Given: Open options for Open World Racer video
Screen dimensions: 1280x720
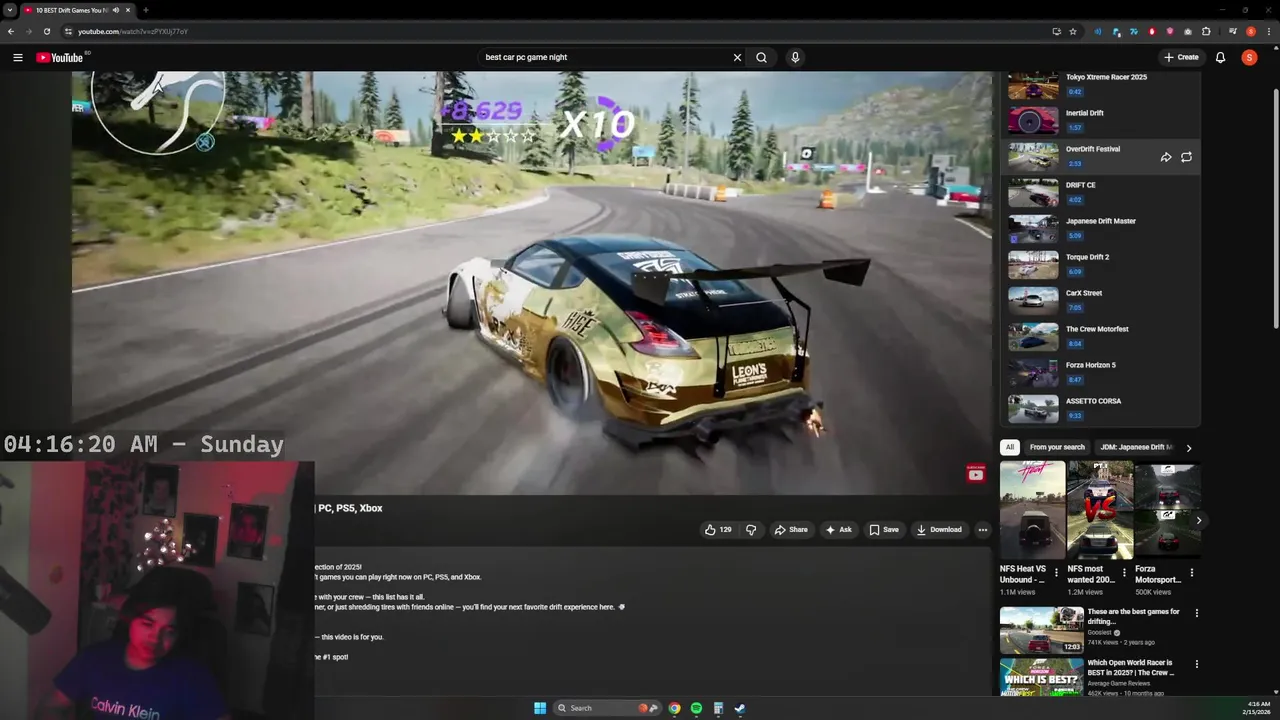Looking at the screenshot, I should click(x=1196, y=664).
